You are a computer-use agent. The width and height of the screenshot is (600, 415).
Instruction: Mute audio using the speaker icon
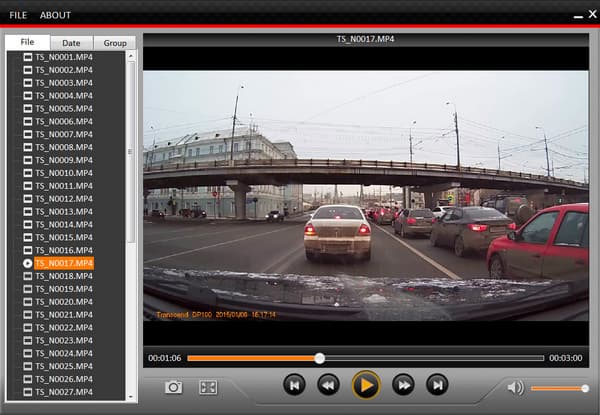click(x=515, y=388)
